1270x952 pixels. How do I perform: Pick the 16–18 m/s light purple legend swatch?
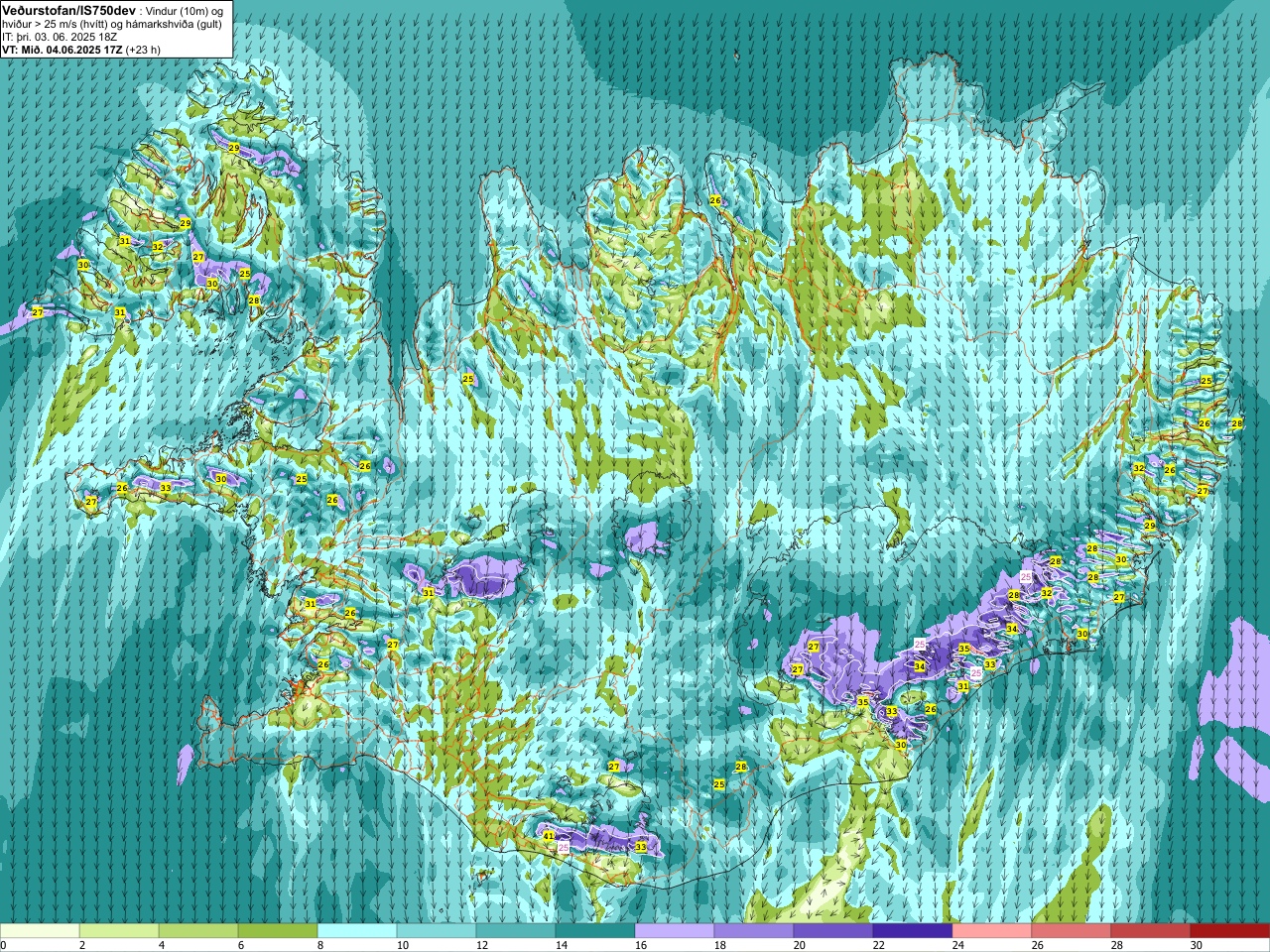point(675,931)
